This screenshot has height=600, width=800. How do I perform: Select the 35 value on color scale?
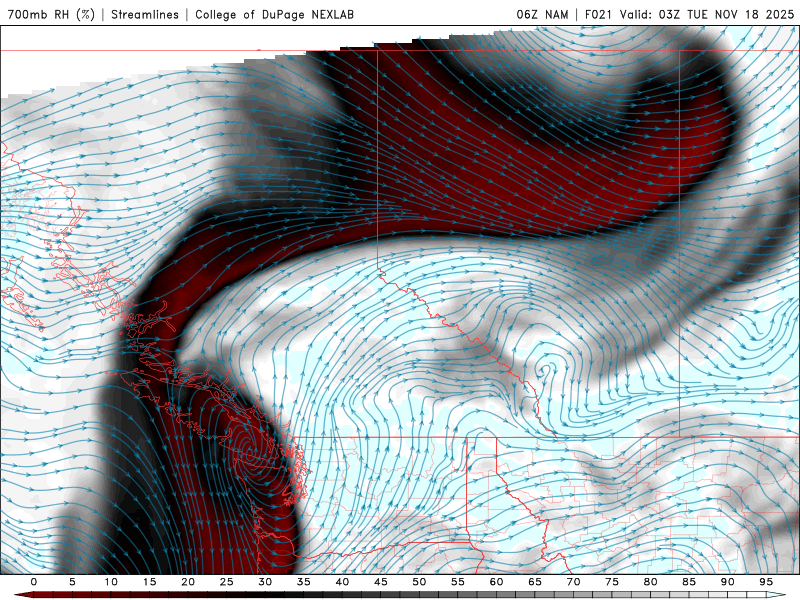point(304,582)
